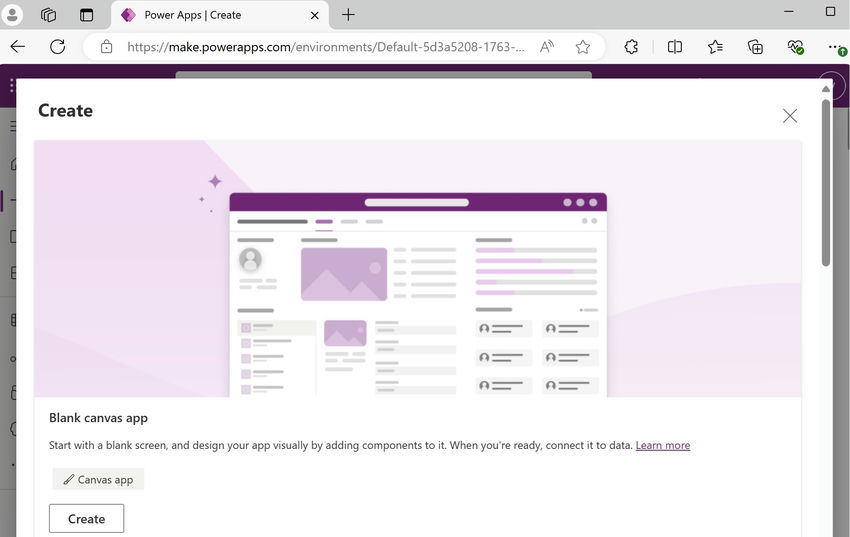850x537 pixels.
Task: Open the tab actions menu icon
Action: point(86,15)
